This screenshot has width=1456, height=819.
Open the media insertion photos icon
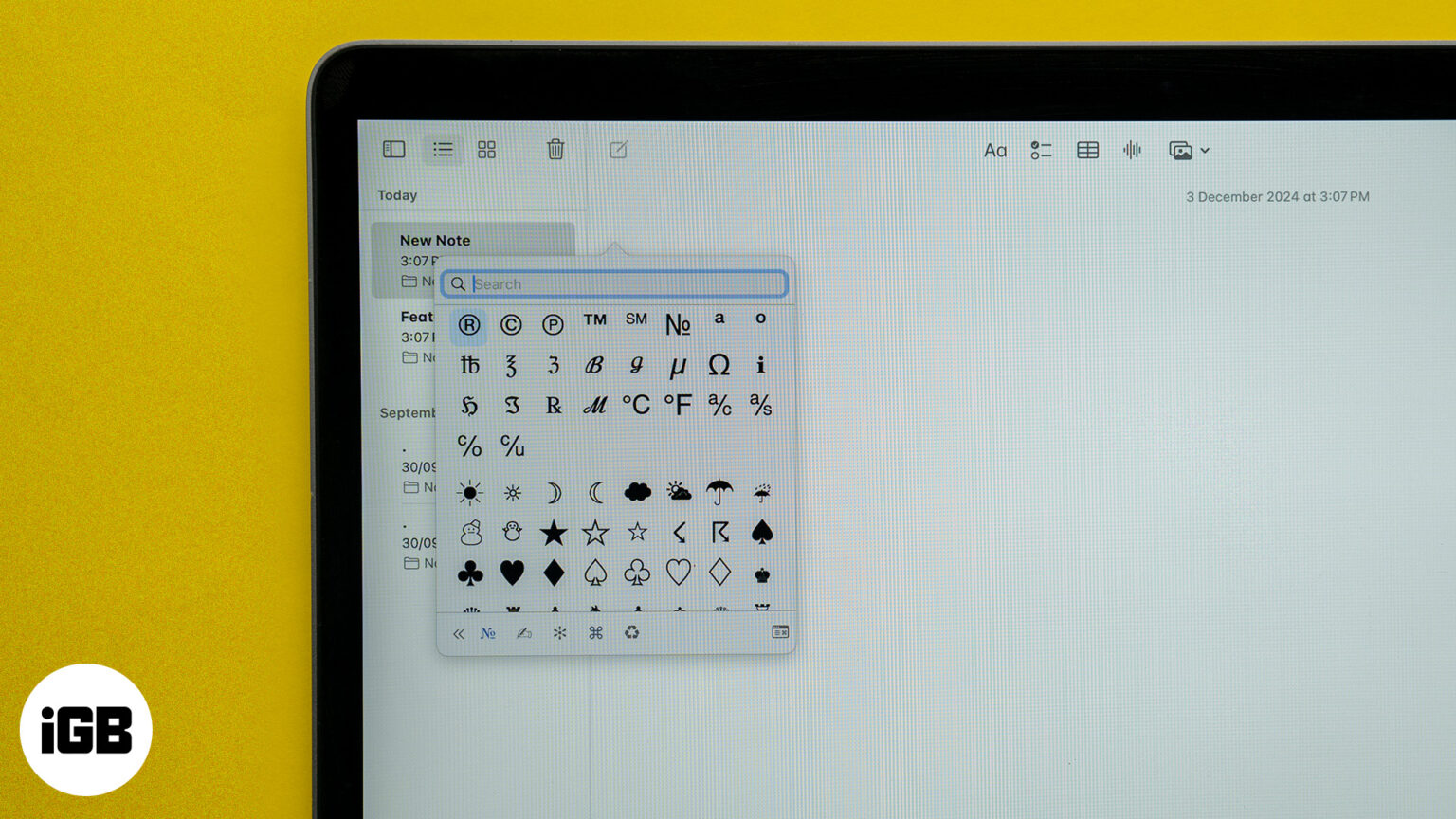point(1180,150)
